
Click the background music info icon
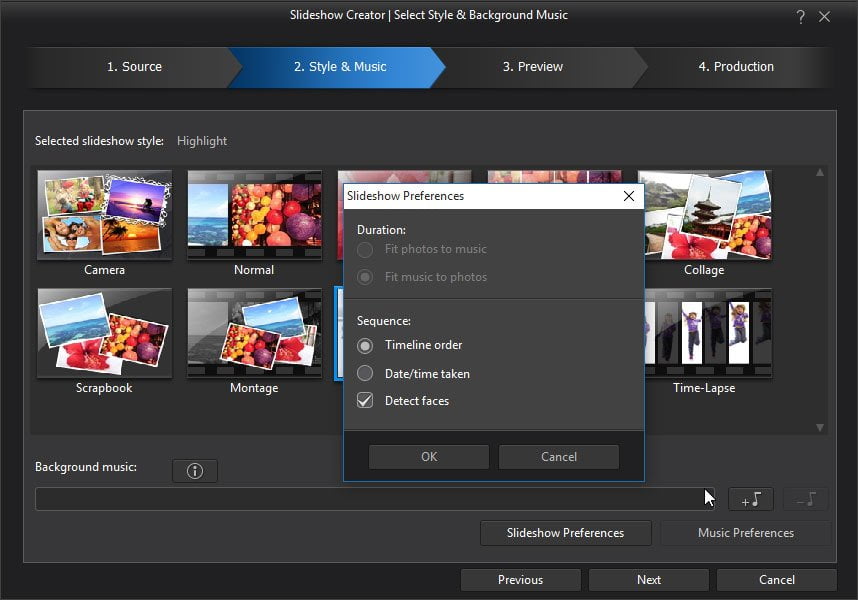(x=195, y=471)
